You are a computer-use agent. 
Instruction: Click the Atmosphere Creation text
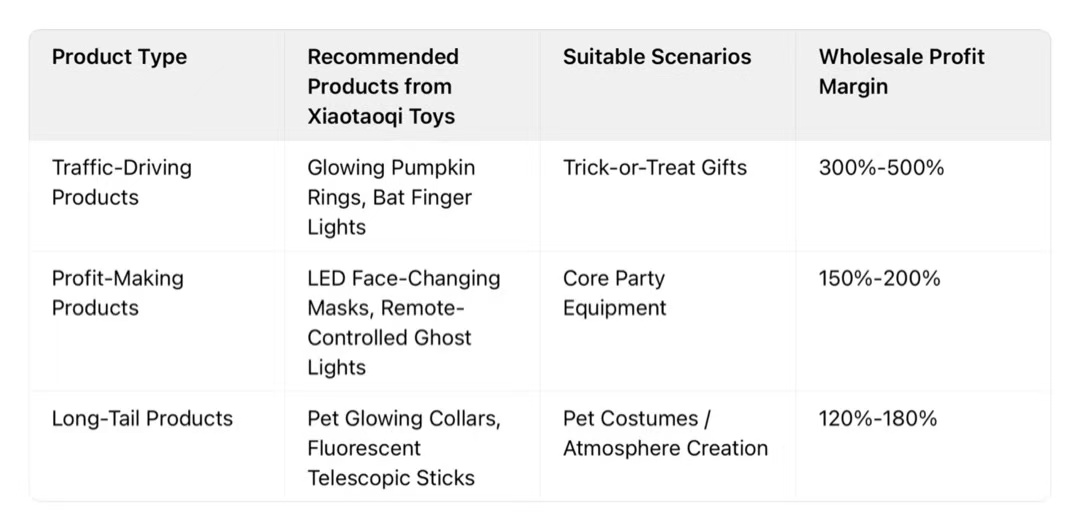(x=665, y=448)
